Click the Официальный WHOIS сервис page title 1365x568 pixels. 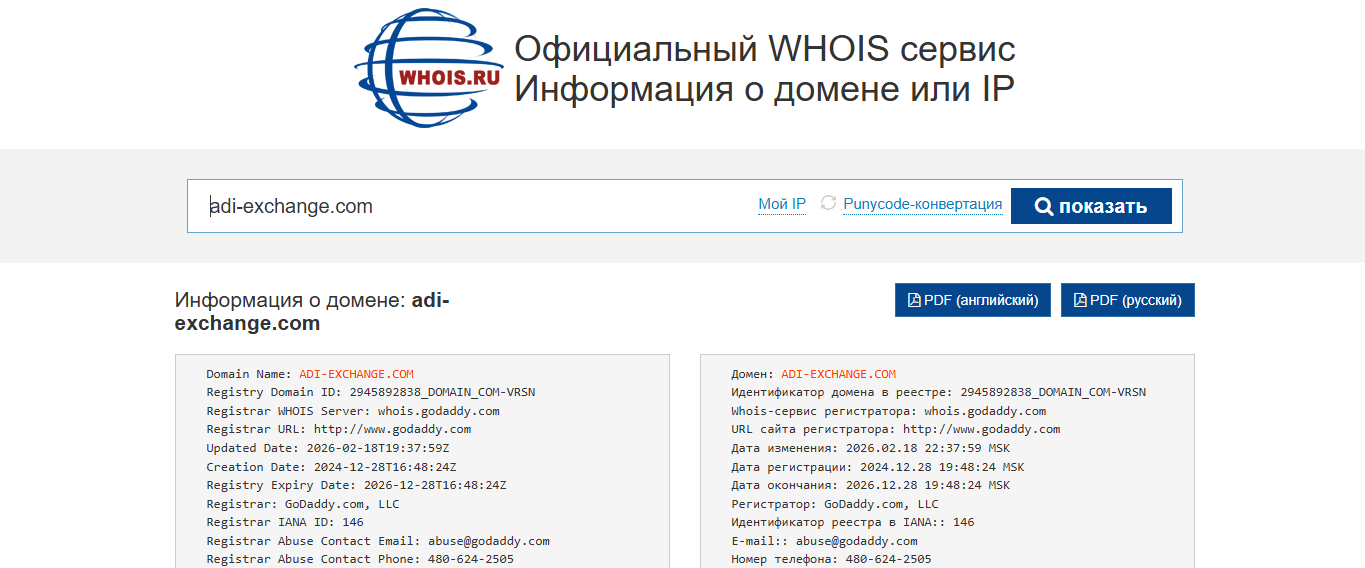click(765, 48)
